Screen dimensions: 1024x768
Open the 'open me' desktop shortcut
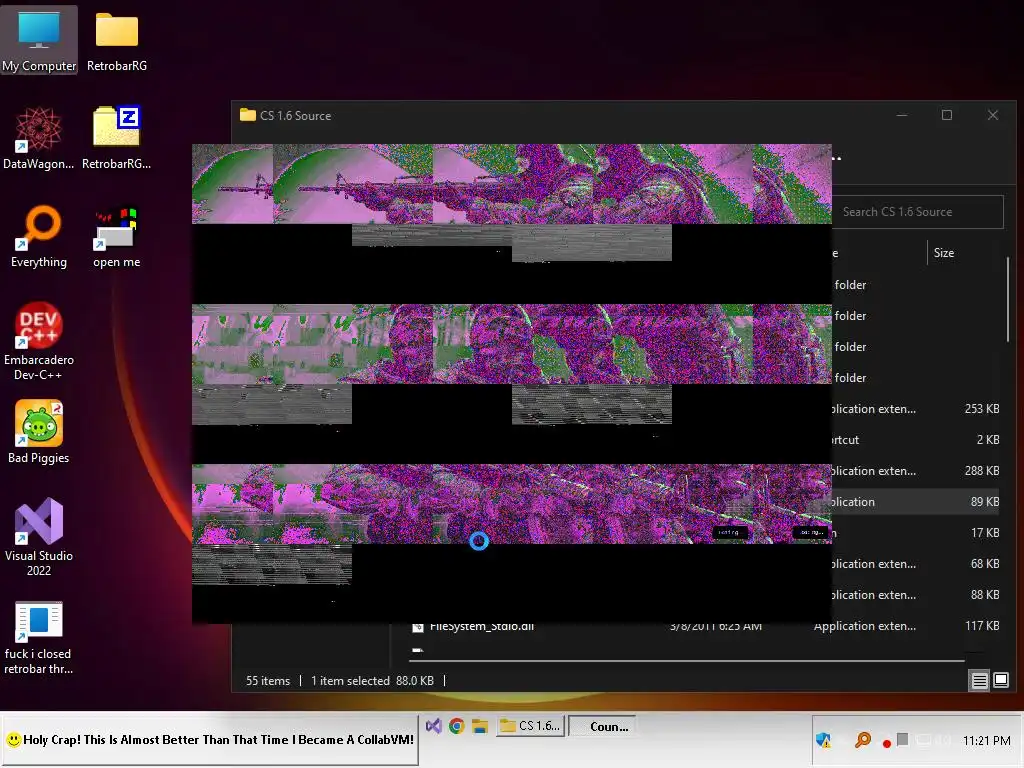tap(116, 236)
